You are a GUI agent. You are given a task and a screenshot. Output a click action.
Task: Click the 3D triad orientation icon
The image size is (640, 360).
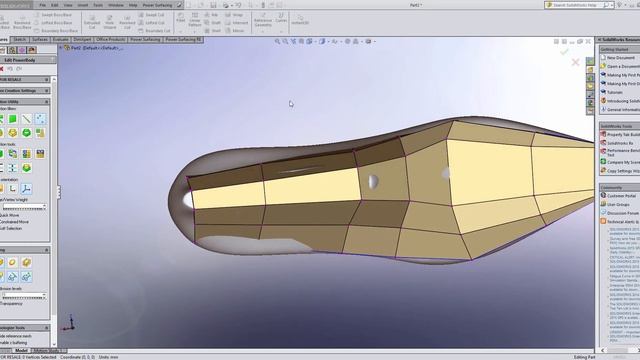pyautogui.click(x=27, y=189)
